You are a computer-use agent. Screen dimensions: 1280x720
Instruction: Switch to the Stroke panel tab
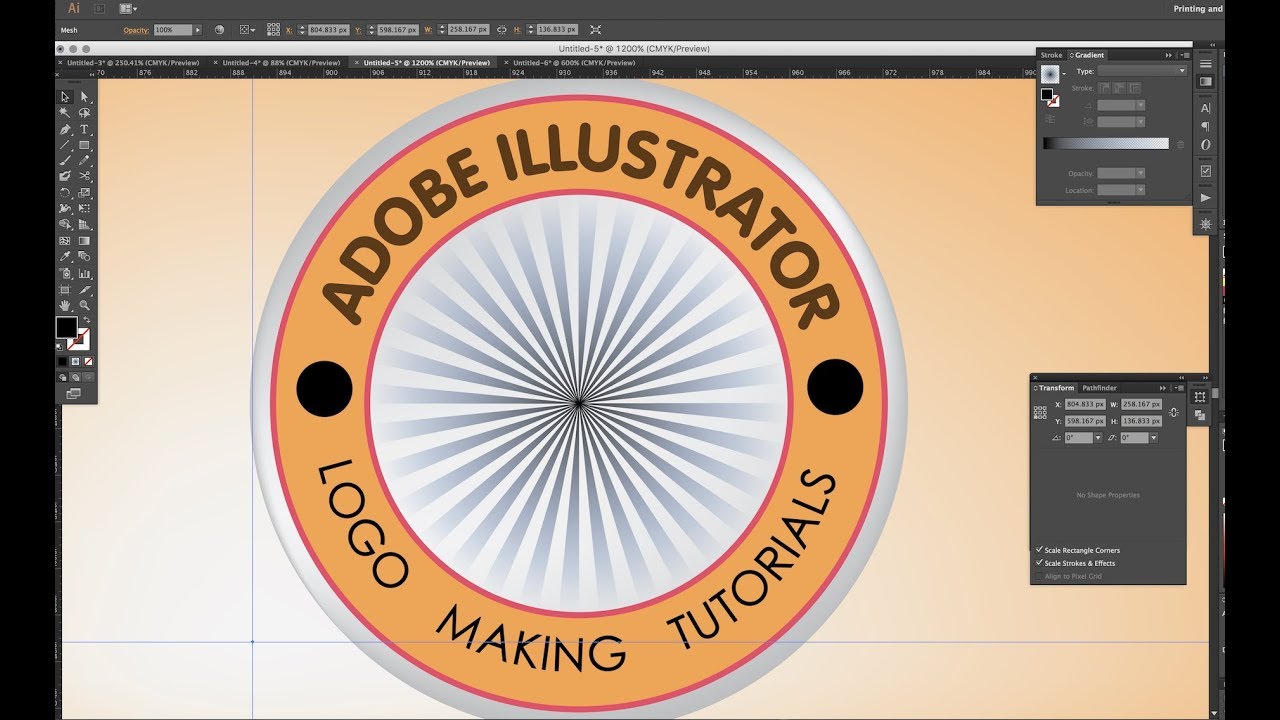click(1051, 55)
